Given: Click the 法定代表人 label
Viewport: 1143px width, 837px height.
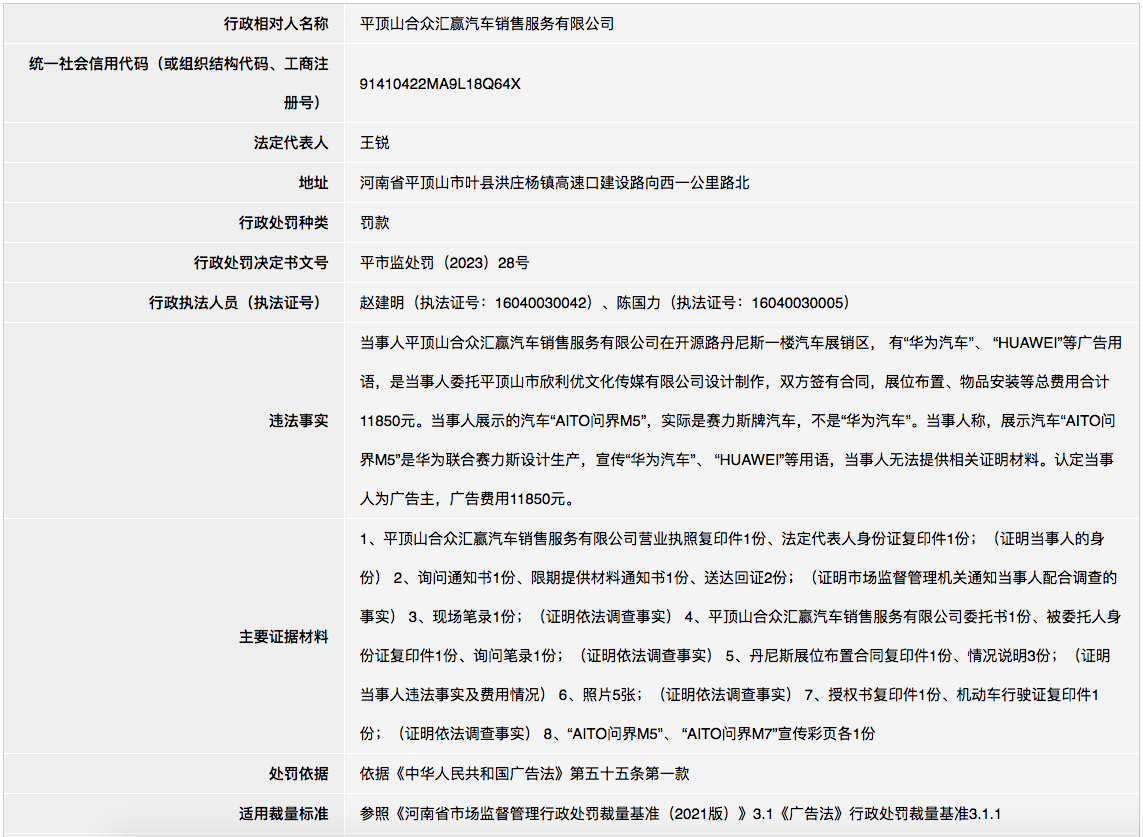Looking at the screenshot, I should [x=291, y=143].
